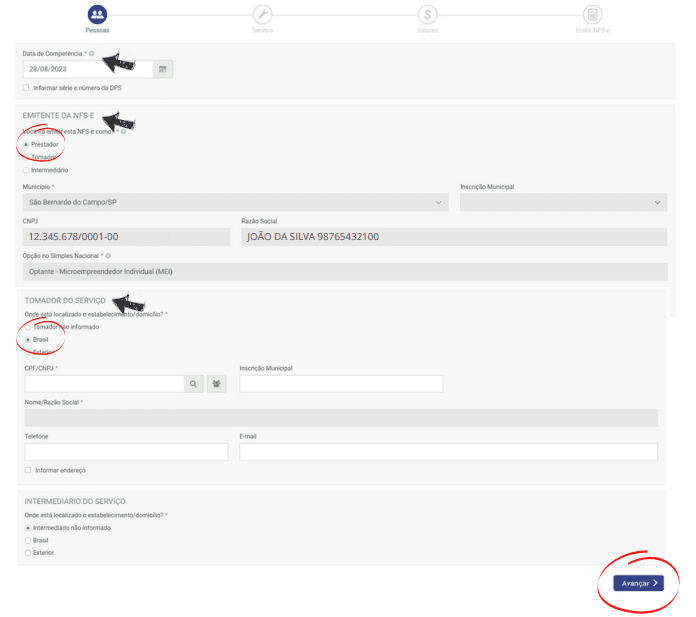Check the Informar endereço checkbox

[28, 470]
